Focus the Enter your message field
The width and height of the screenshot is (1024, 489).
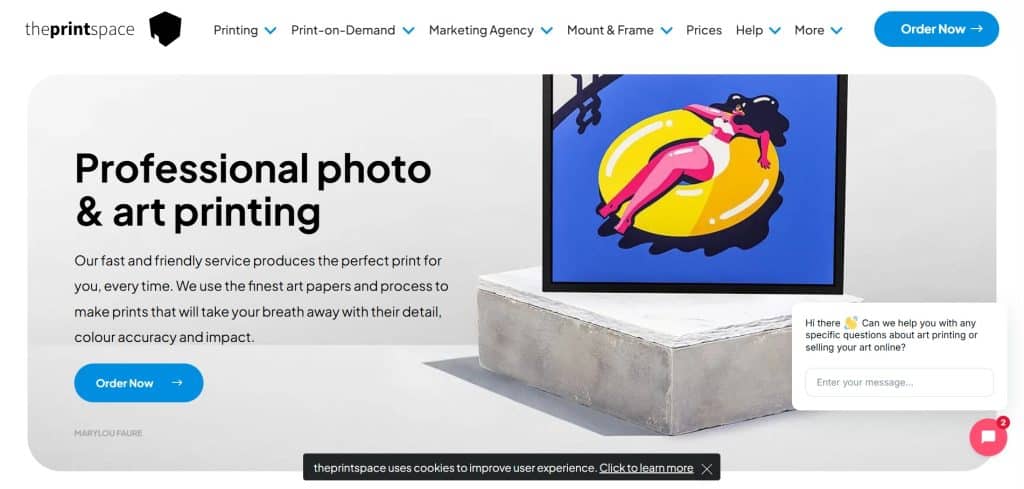(x=899, y=383)
